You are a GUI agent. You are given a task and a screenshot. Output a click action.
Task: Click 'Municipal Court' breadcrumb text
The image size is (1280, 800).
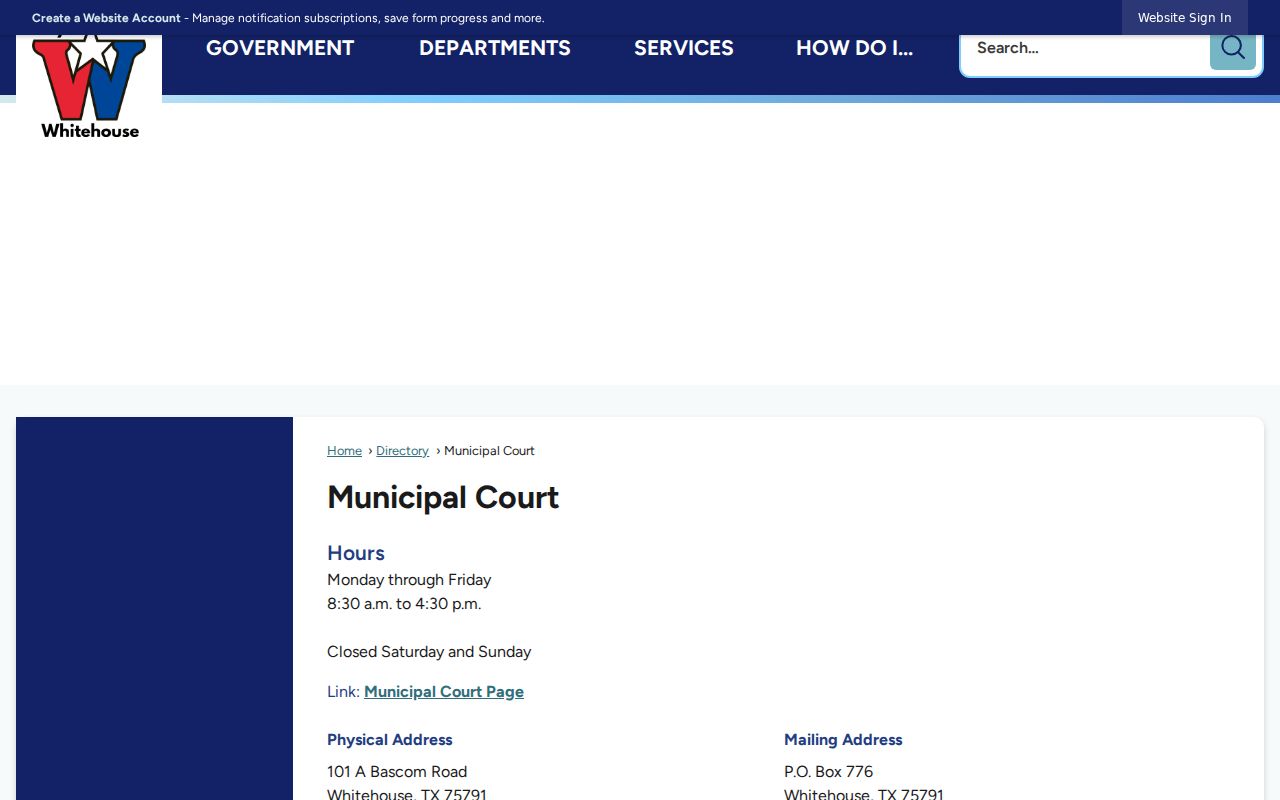(x=489, y=451)
